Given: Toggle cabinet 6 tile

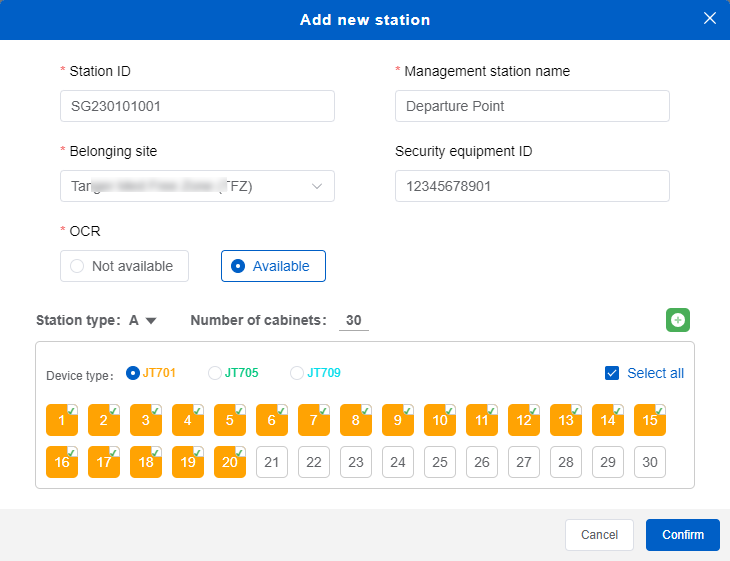Looking at the screenshot, I should [x=272, y=420].
